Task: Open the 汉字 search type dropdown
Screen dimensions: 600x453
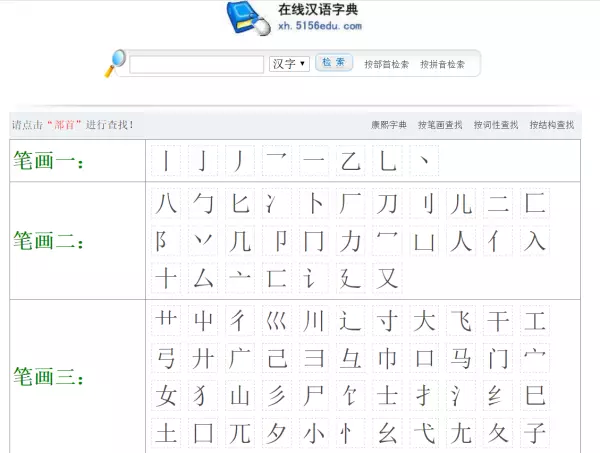Action: pyautogui.click(x=289, y=64)
